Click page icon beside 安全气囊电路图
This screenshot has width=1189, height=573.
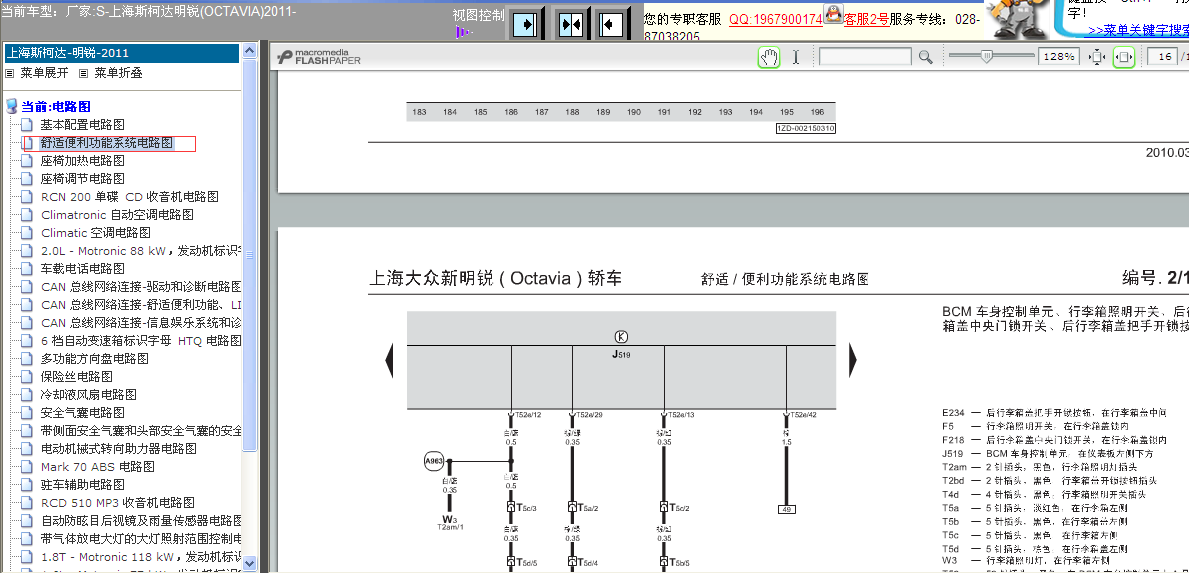(x=27, y=413)
